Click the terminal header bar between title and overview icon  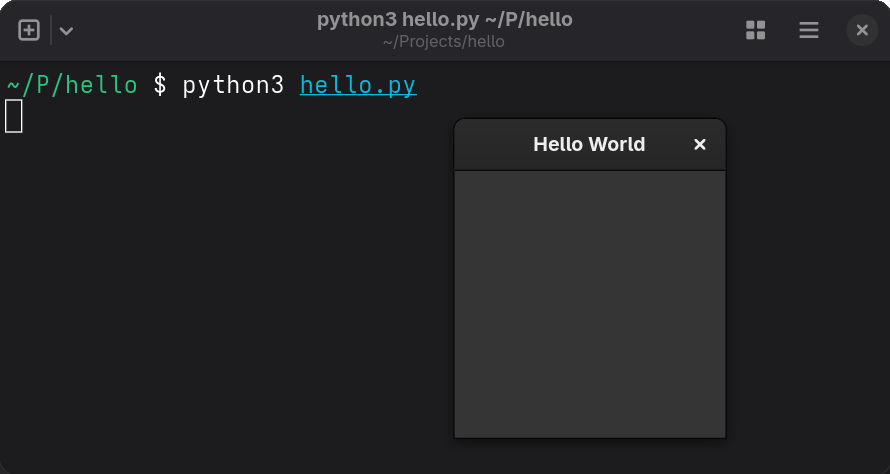coord(660,30)
